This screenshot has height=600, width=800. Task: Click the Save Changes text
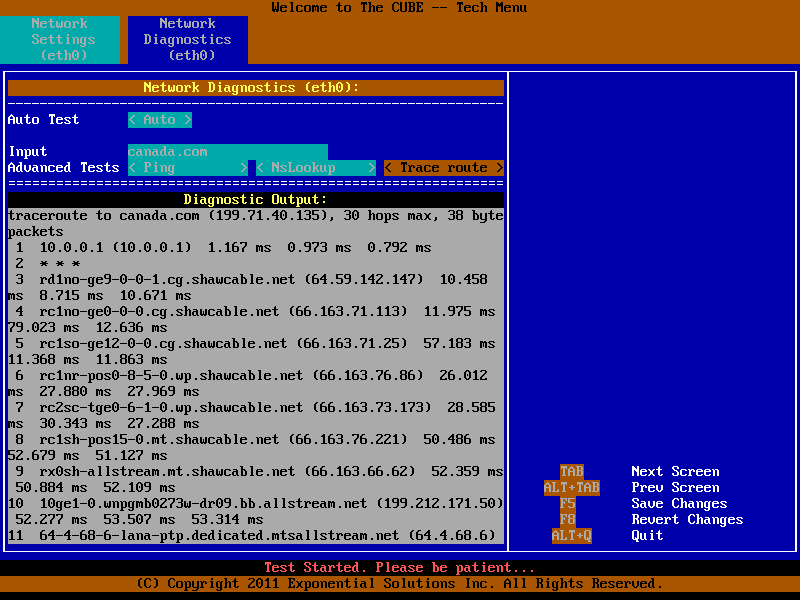pyautogui.click(x=679, y=504)
